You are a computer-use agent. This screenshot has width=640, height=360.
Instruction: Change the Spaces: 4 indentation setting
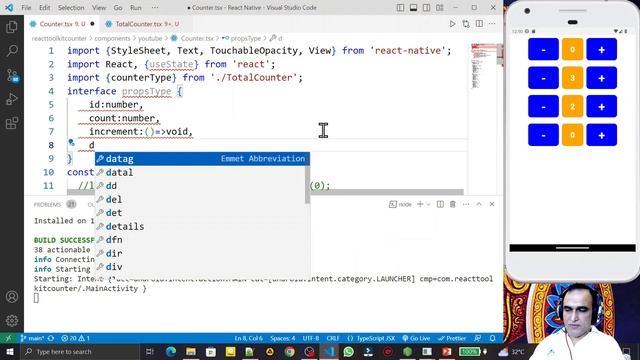coord(282,338)
